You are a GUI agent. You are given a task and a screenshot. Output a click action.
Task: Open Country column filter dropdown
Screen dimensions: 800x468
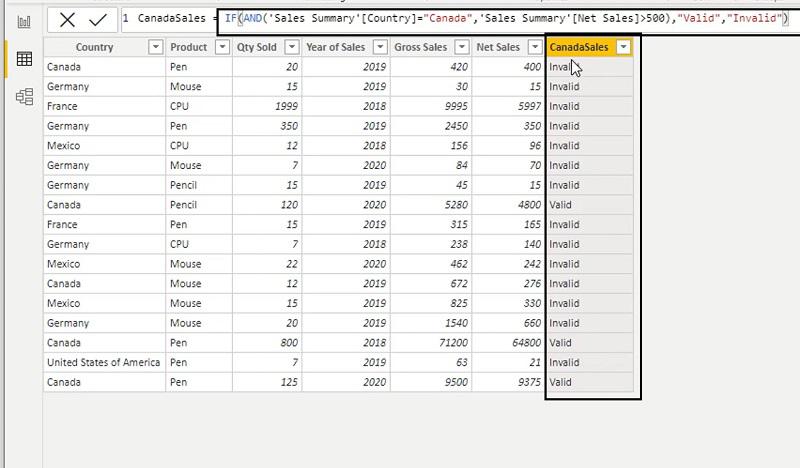coord(155,47)
